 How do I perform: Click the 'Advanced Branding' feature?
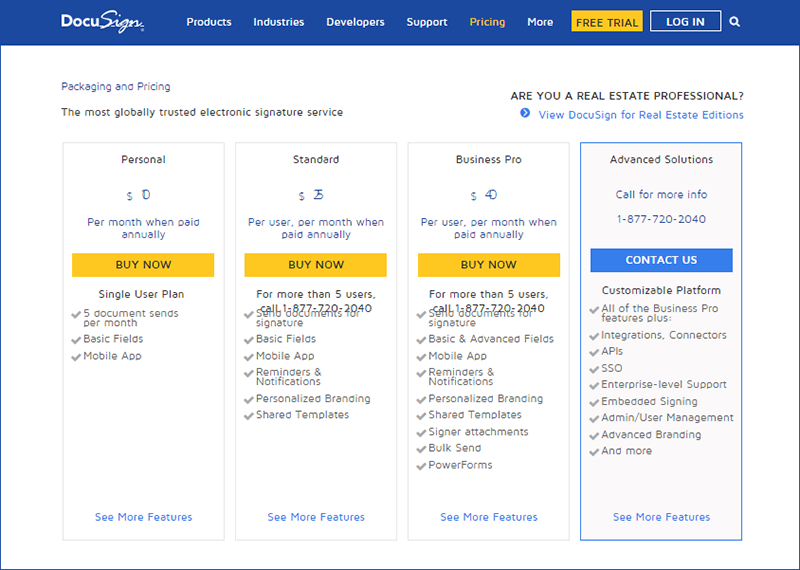click(651, 435)
